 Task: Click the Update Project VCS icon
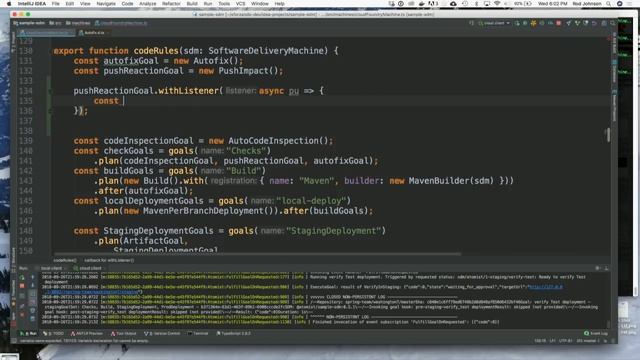click(x=569, y=23)
